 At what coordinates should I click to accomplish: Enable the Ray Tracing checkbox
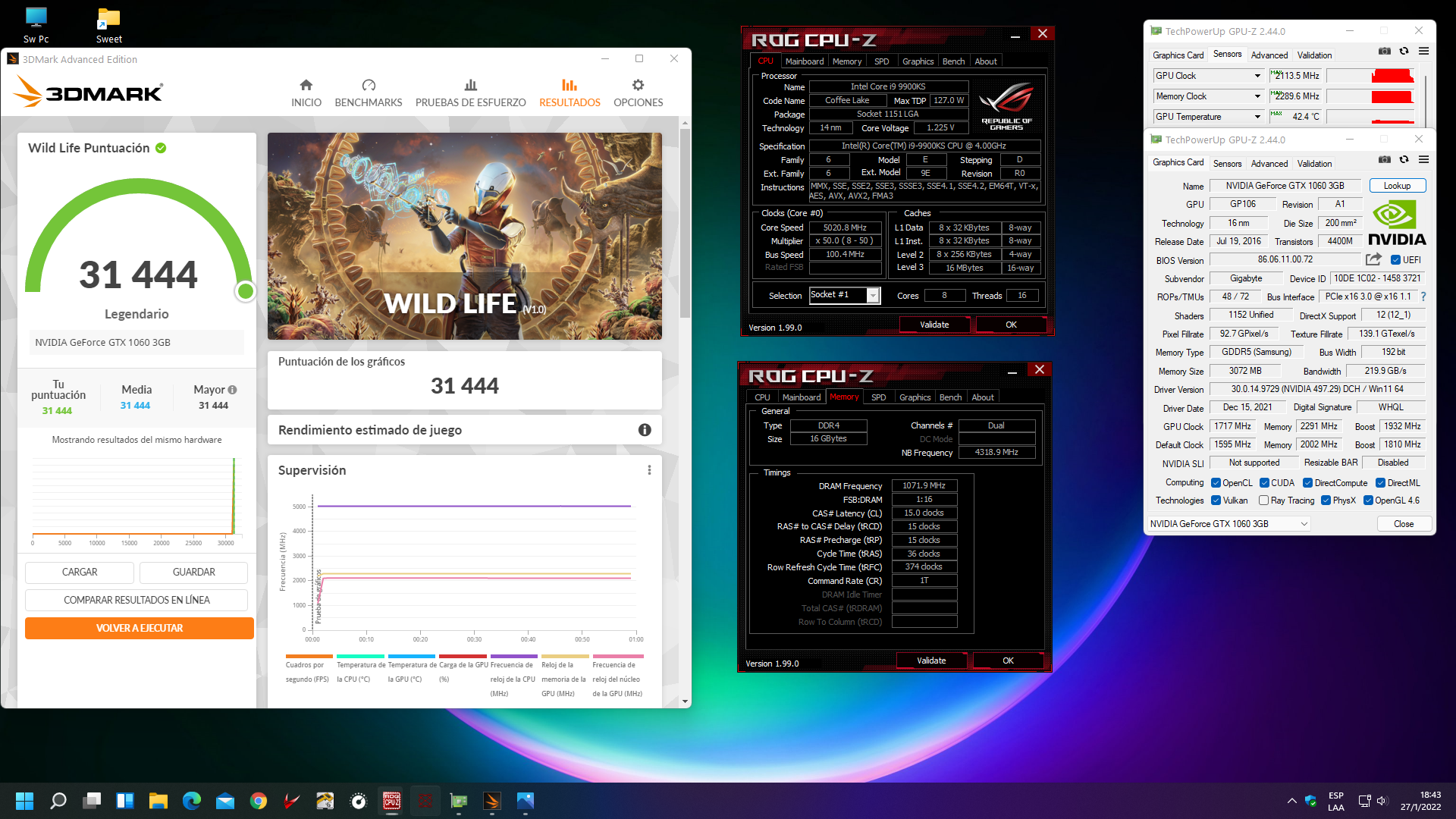(x=1263, y=500)
